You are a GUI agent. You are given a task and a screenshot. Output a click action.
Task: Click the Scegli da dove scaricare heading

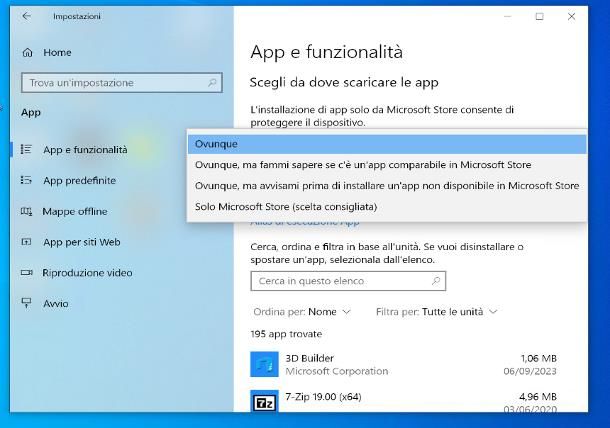(x=344, y=82)
